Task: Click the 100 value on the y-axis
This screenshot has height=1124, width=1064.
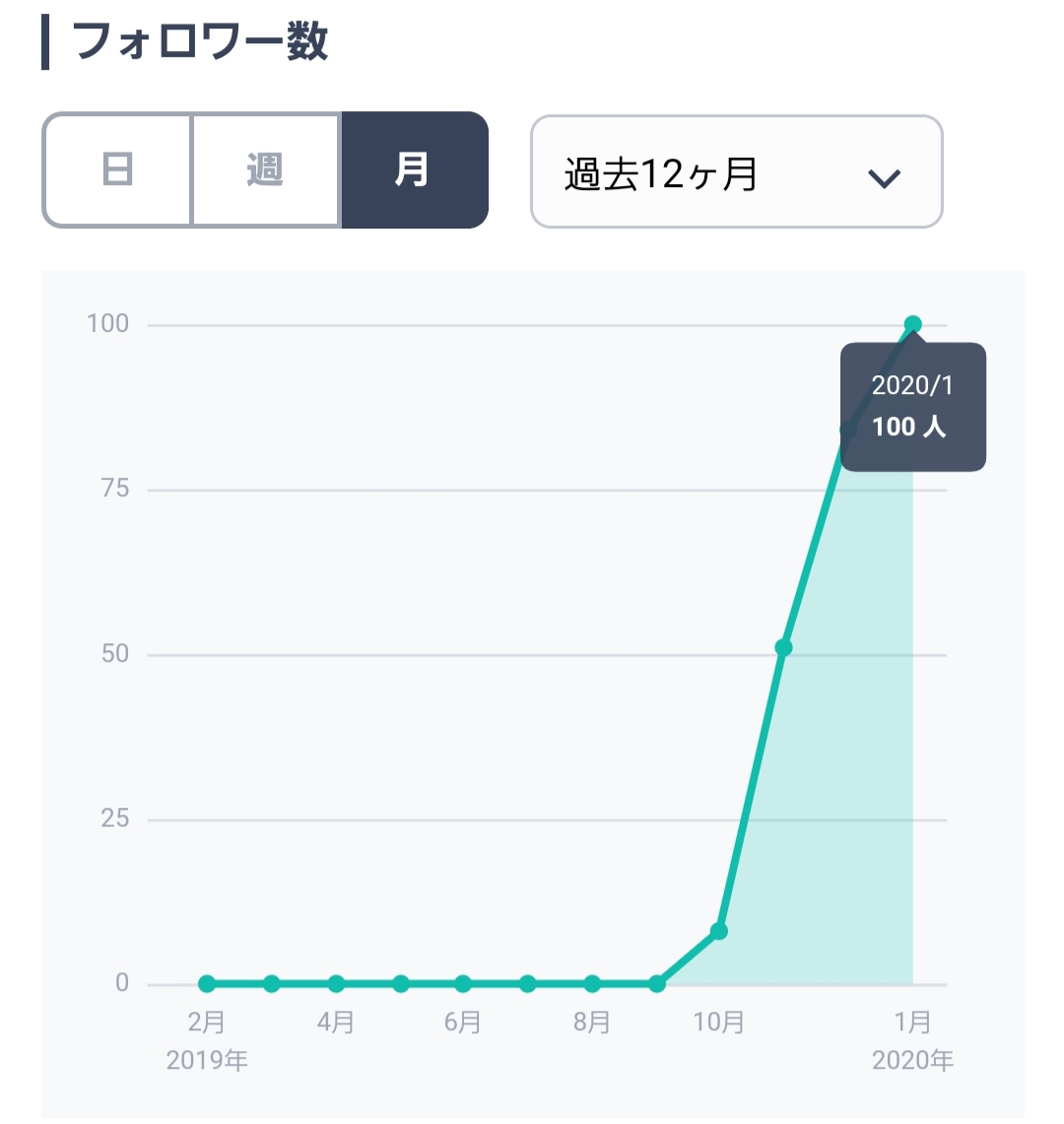Action: 108,322
